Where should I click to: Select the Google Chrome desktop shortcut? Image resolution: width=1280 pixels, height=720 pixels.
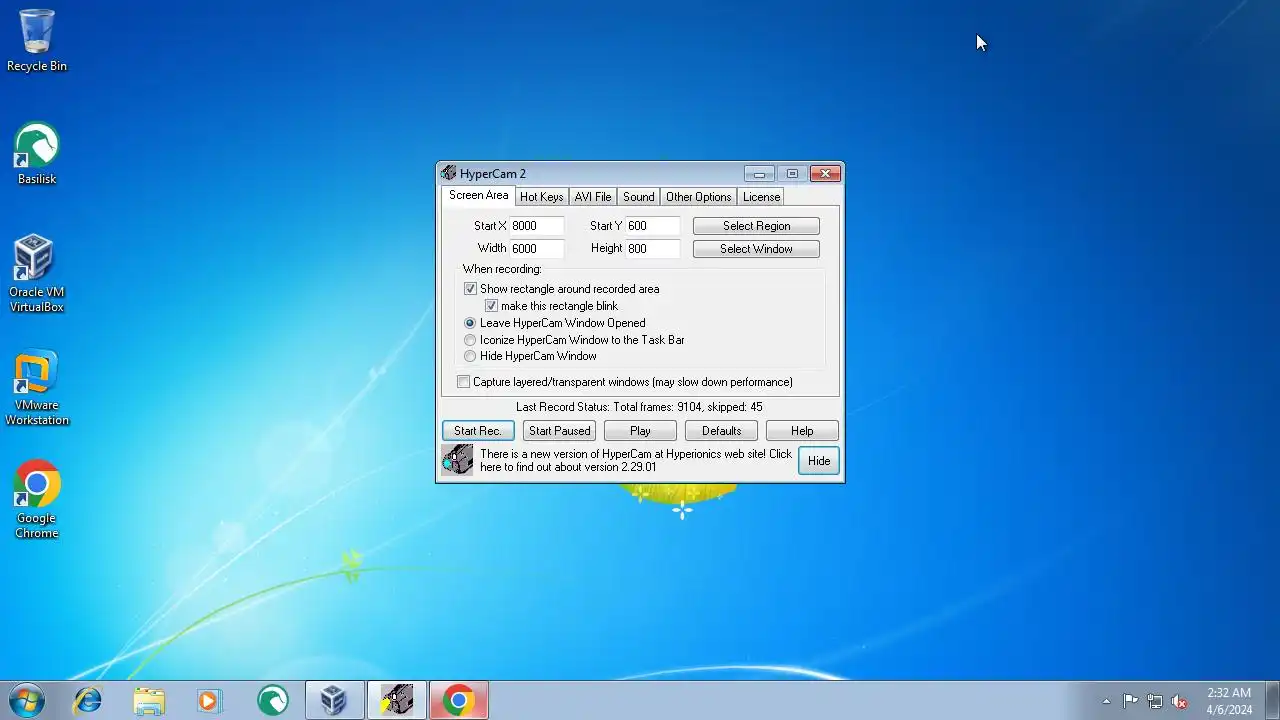(x=37, y=499)
